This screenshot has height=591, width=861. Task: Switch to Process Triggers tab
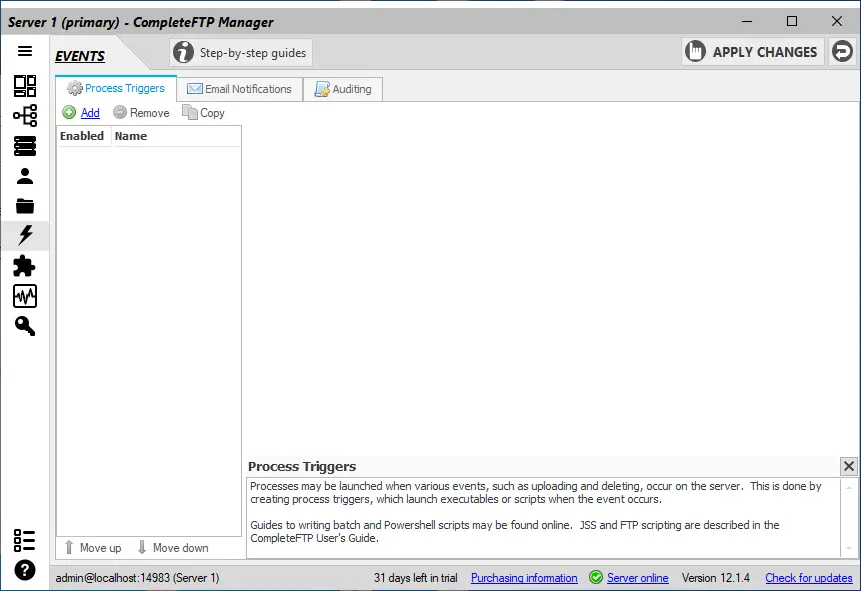coord(116,88)
